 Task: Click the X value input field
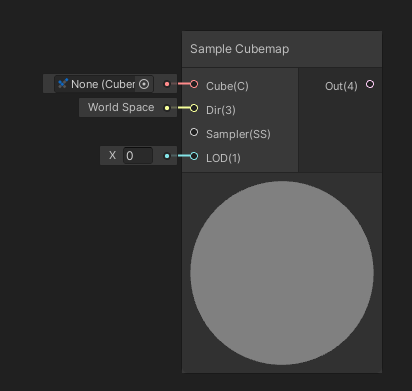[138, 156]
